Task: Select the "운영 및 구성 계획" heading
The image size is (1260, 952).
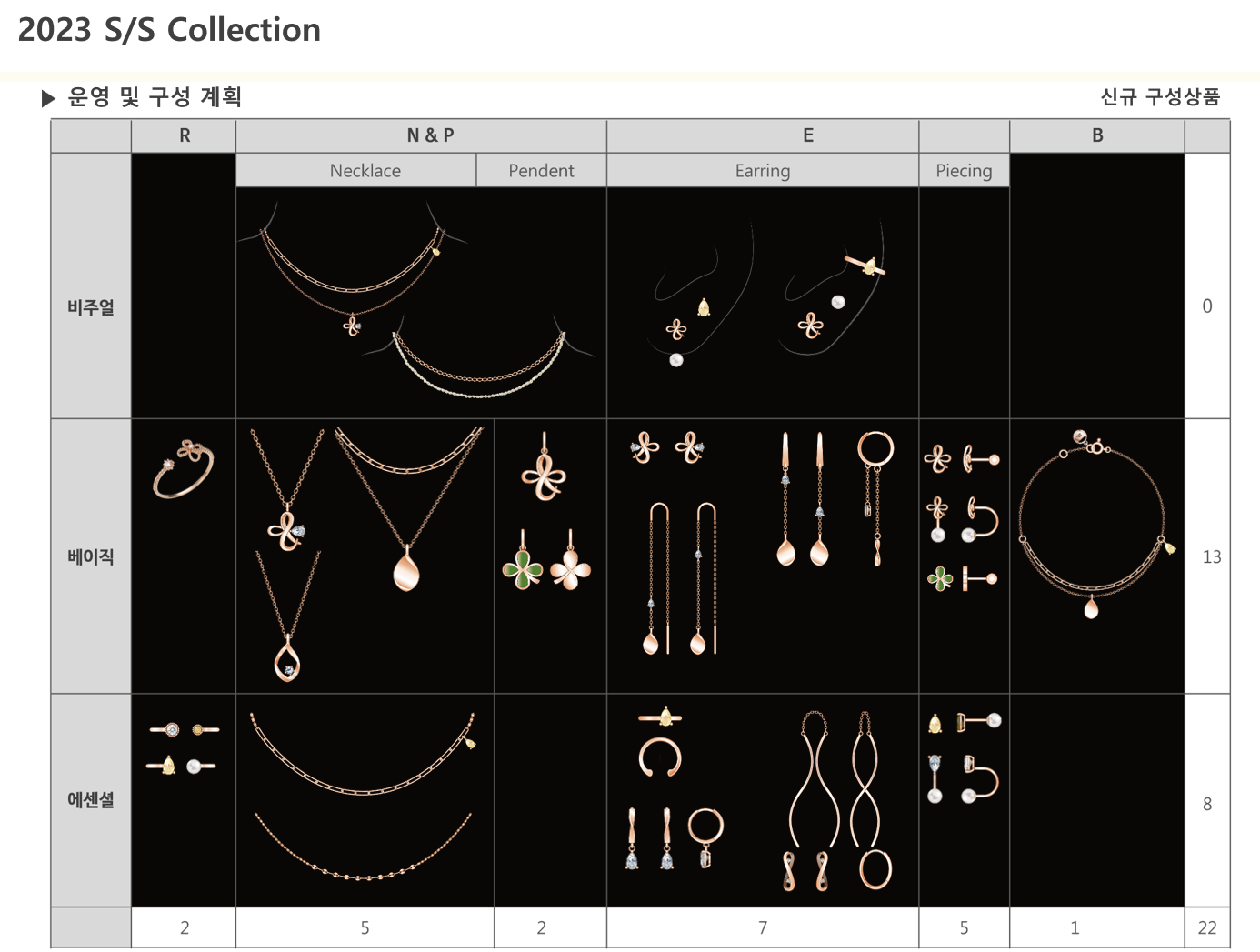Action: (x=154, y=97)
